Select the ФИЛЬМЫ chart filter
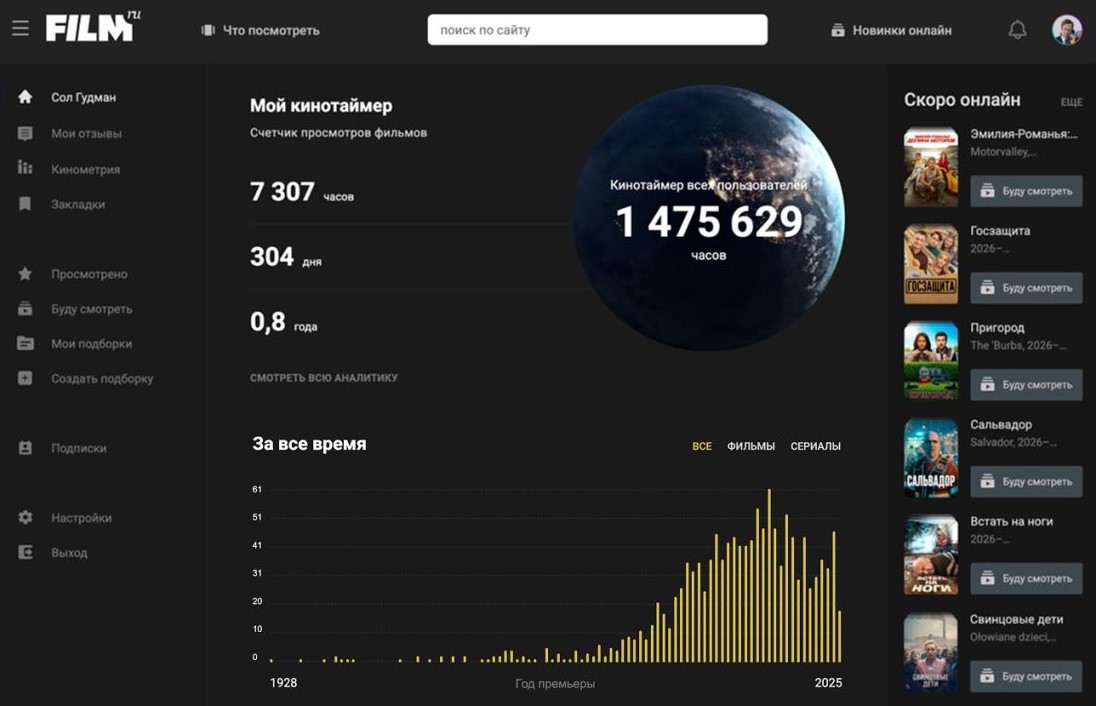The image size is (1096, 706). coord(750,446)
